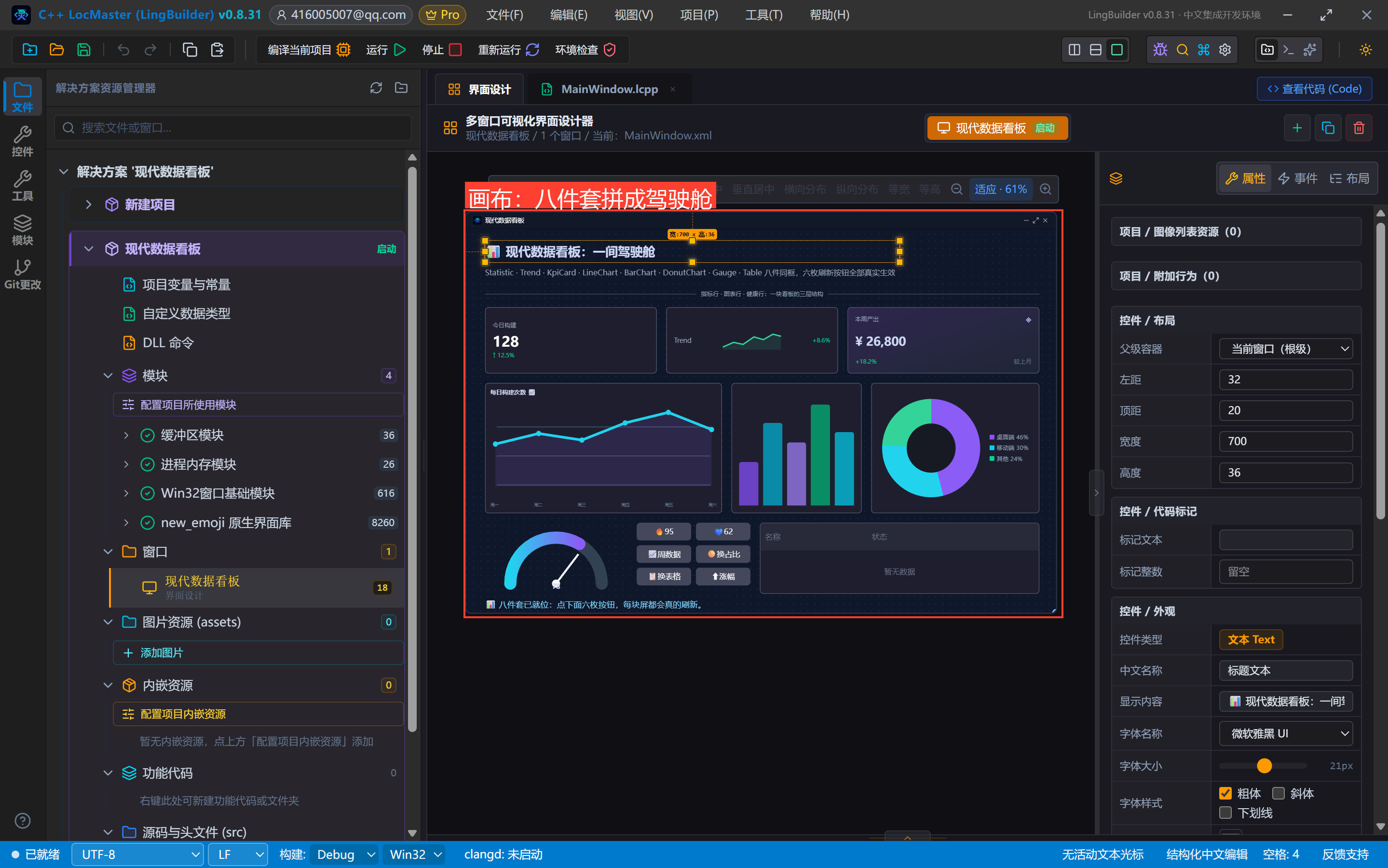Open the 字体名称 font dropdown
The height and width of the screenshot is (868, 1388).
point(1285,733)
